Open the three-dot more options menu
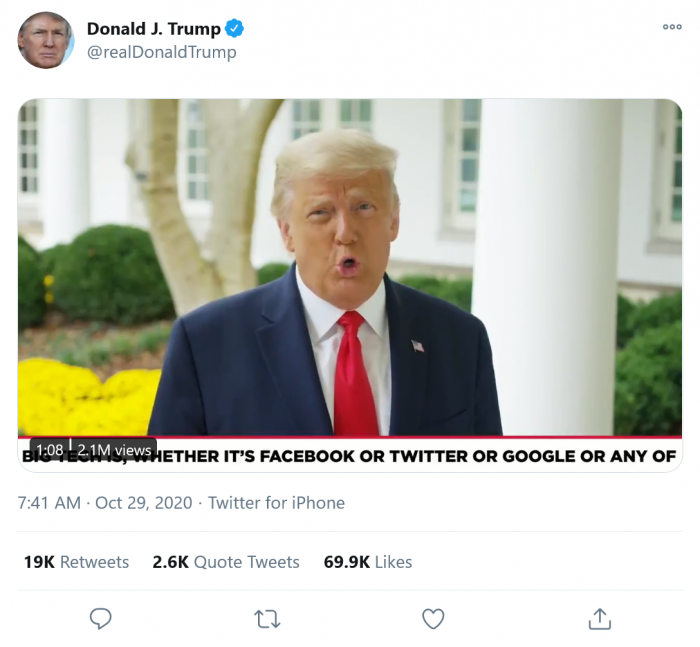The image size is (700, 647). point(672,27)
